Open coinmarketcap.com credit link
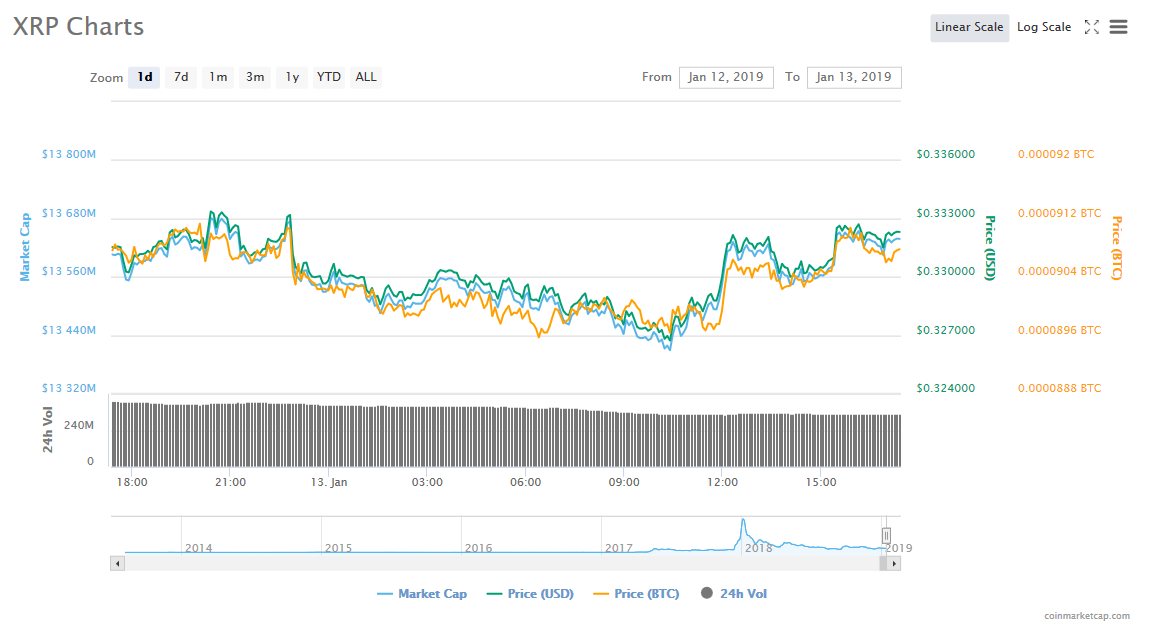The height and width of the screenshot is (631, 1150). (x=1087, y=616)
